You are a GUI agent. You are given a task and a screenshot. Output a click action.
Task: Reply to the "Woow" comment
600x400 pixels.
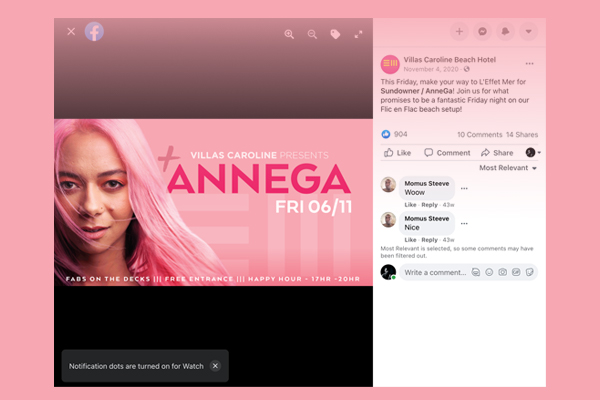(429, 205)
